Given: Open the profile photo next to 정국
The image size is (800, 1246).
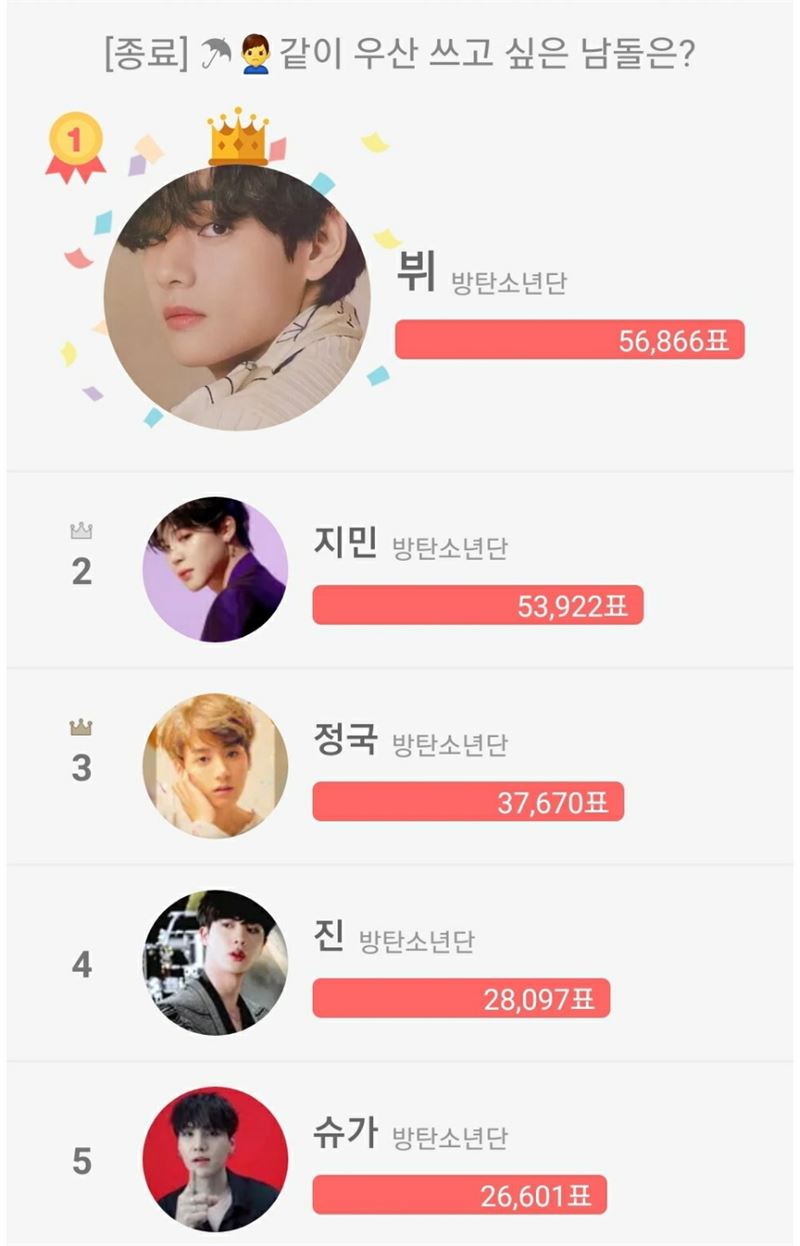Looking at the screenshot, I should [215, 766].
